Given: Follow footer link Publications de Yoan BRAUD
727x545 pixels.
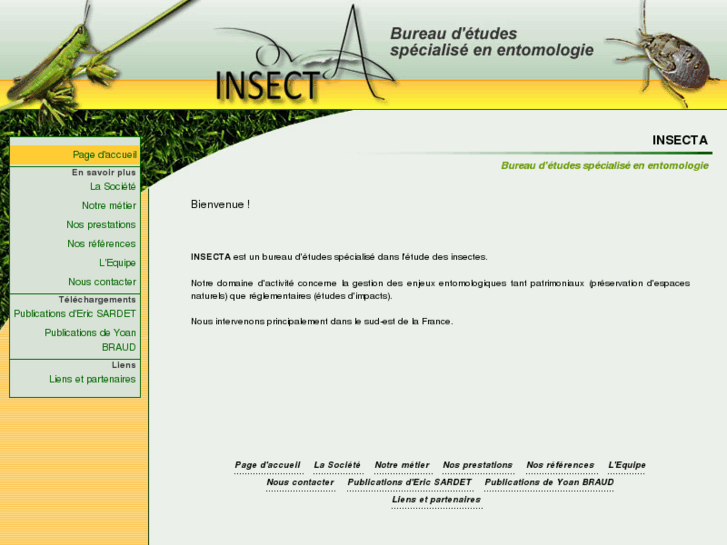Looking at the screenshot, I should 549,482.
